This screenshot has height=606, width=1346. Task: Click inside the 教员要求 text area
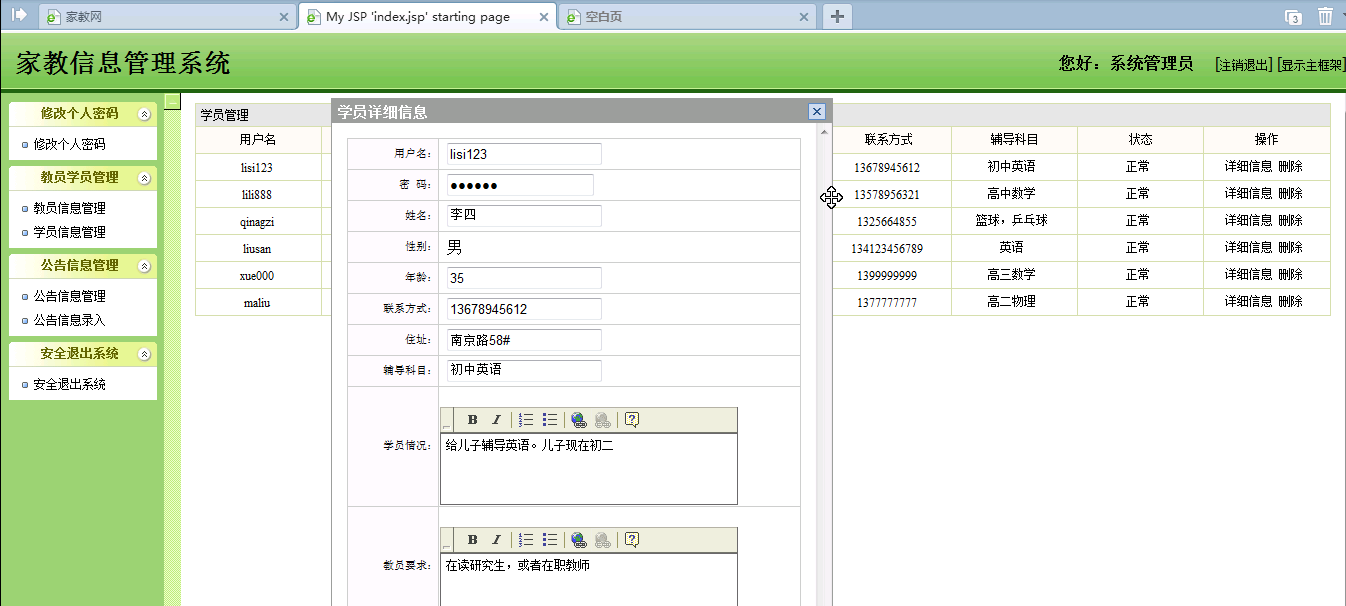[x=589, y=580]
